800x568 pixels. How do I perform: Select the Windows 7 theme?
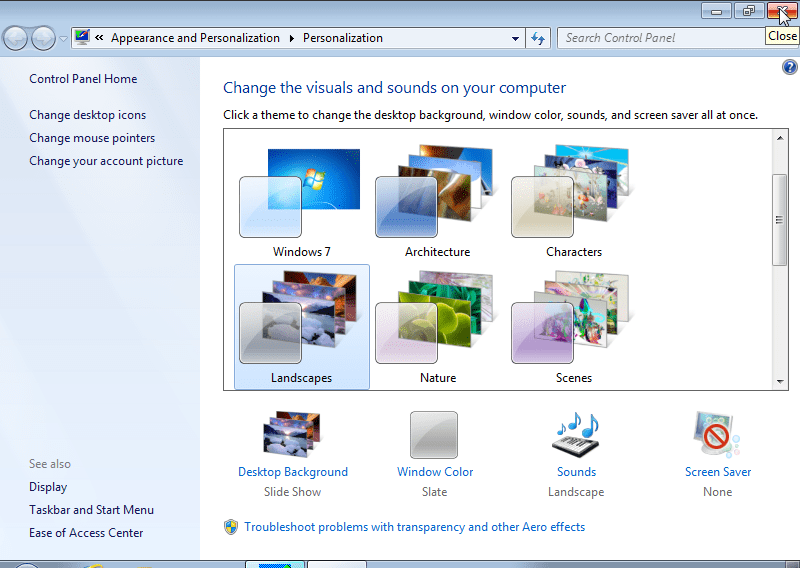click(x=301, y=201)
